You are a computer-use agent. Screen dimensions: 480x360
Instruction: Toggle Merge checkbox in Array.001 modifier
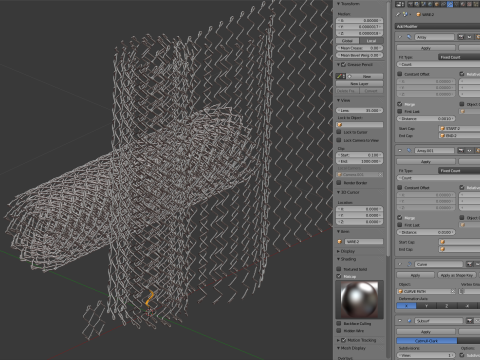click(x=400, y=218)
